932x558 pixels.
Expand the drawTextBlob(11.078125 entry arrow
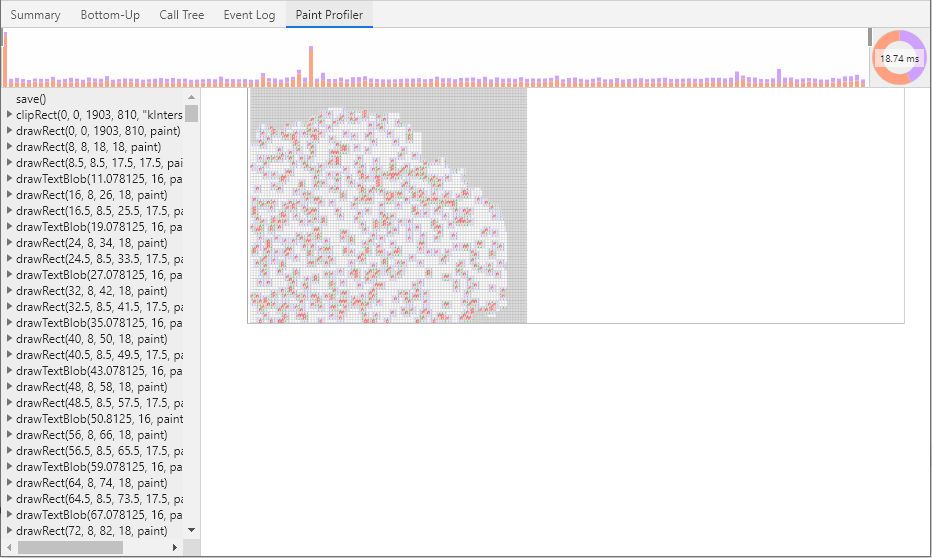[x=9, y=179]
